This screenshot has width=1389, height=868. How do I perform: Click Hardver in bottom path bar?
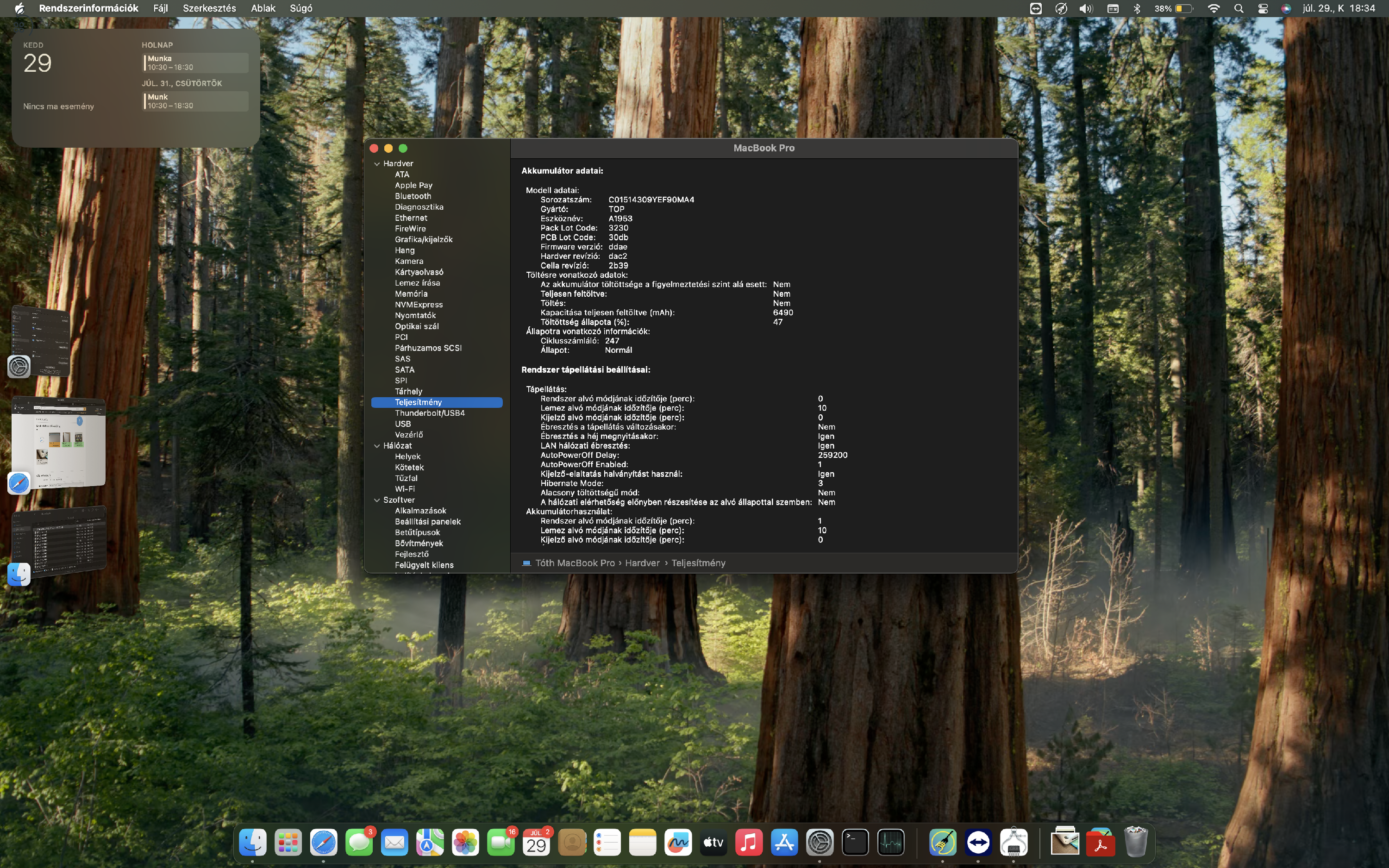tap(642, 563)
